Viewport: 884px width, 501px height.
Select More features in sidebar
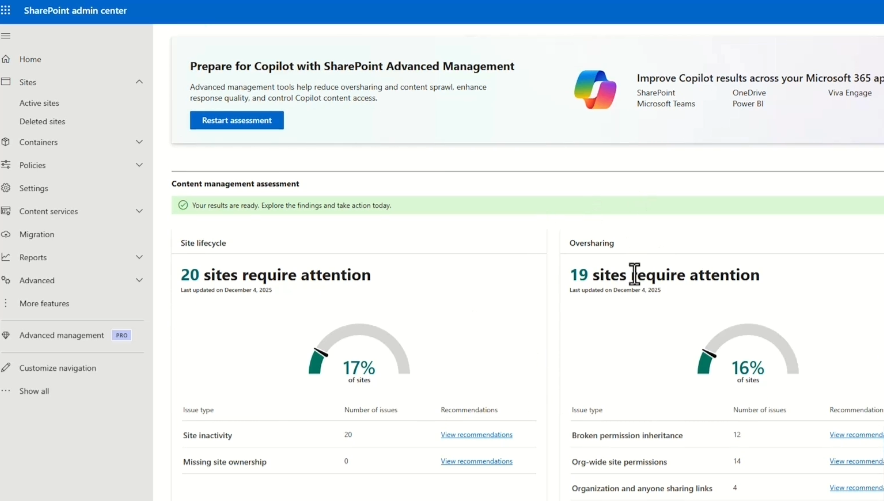[x=44, y=303]
